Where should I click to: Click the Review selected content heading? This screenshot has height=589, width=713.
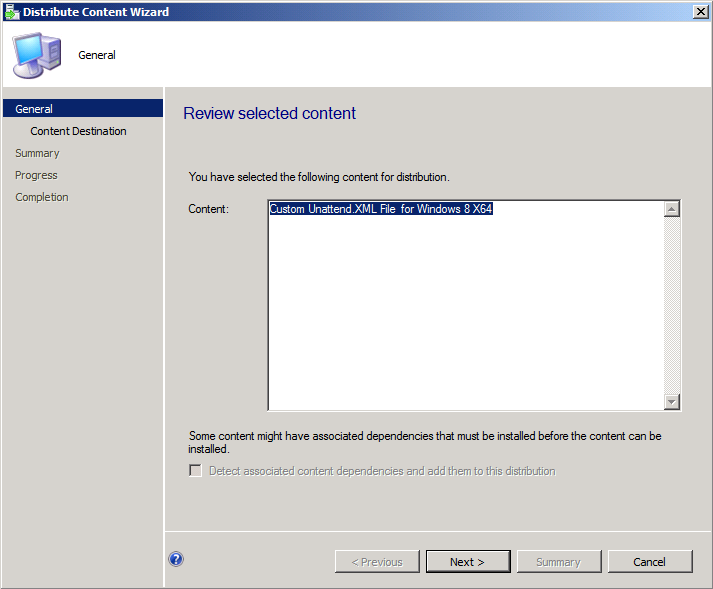(270, 113)
